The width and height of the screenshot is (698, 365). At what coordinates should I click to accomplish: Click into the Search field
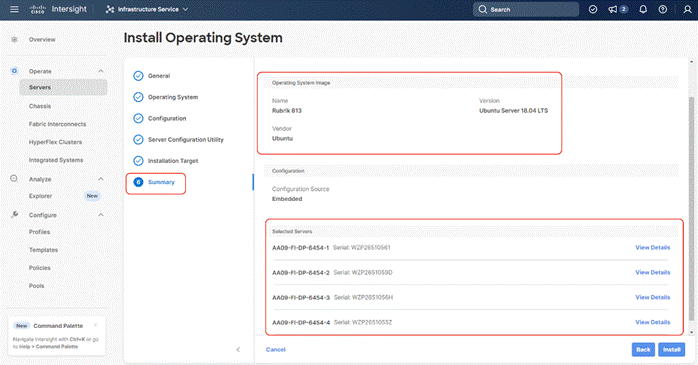526,9
